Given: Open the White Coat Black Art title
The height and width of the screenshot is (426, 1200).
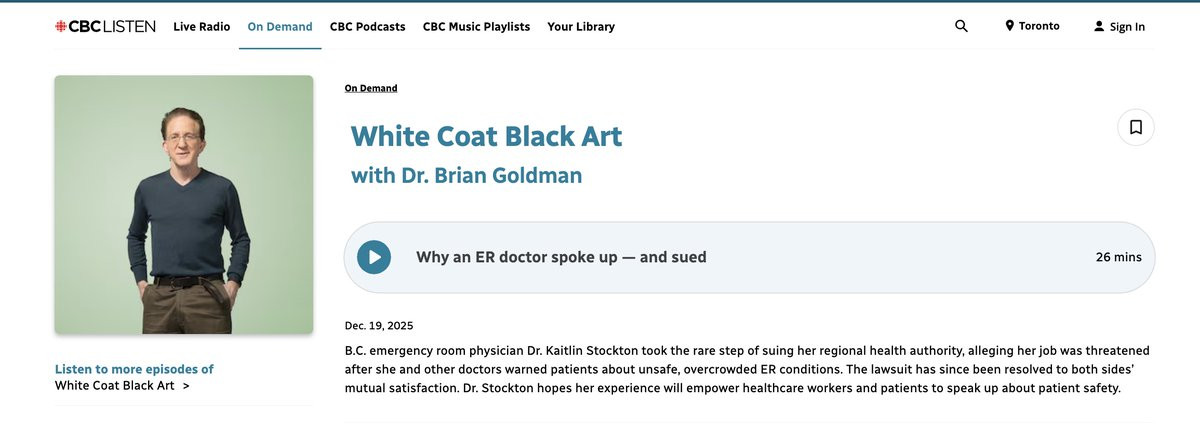Looking at the screenshot, I should click(x=487, y=136).
